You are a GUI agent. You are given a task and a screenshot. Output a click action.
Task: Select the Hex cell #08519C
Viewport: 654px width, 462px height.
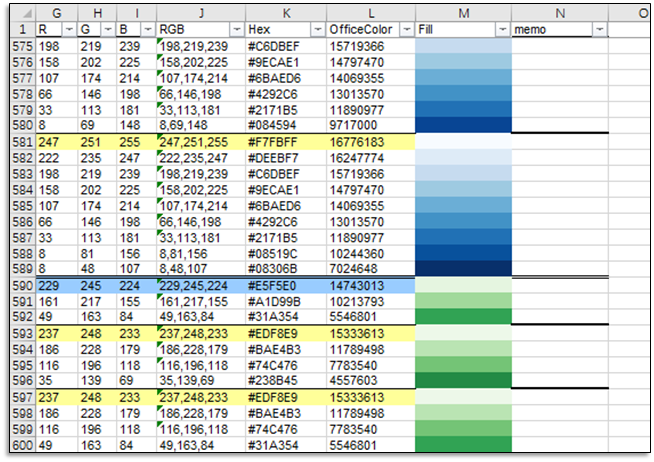(x=286, y=254)
